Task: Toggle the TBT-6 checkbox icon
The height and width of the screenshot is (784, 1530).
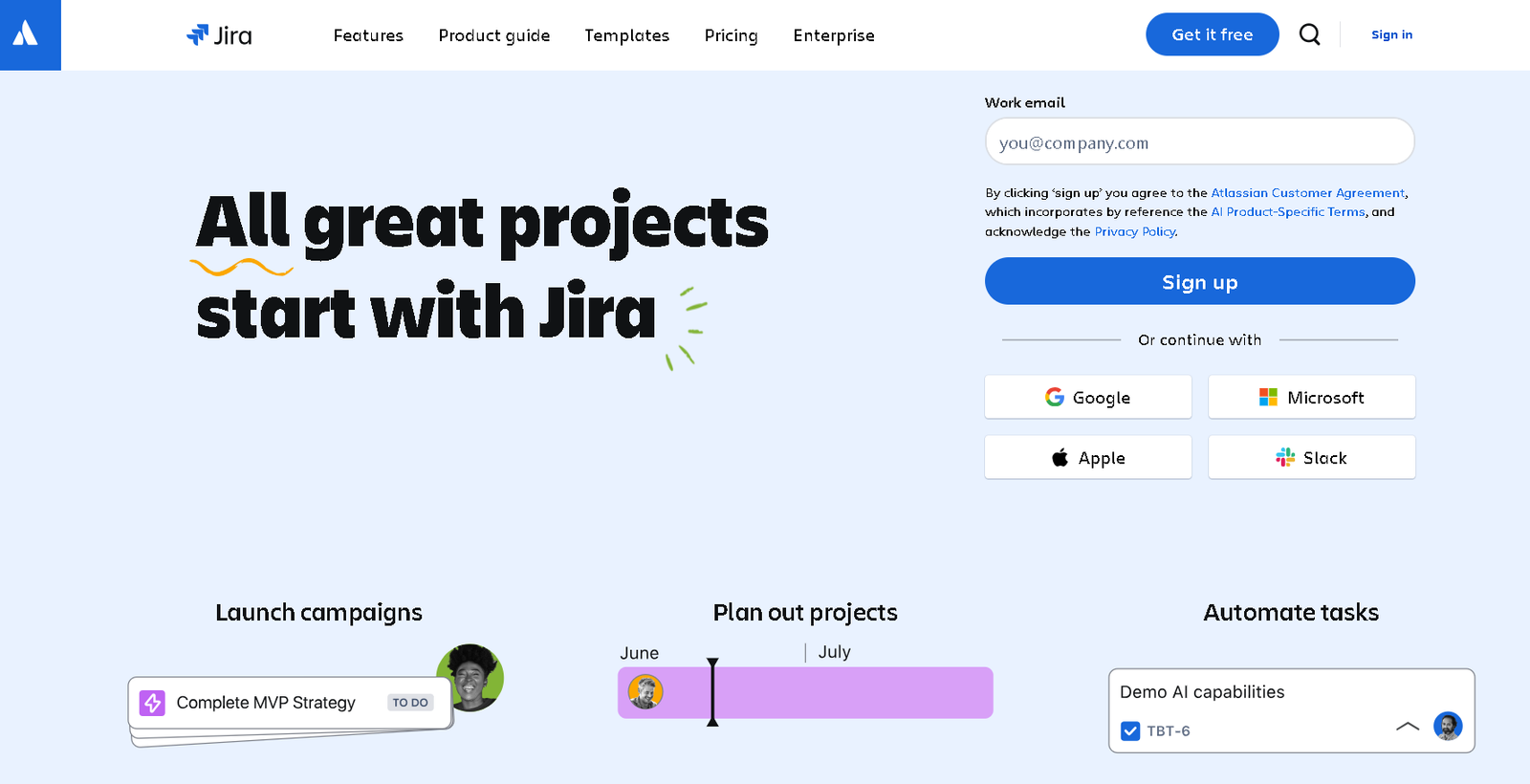Action: point(1130,730)
